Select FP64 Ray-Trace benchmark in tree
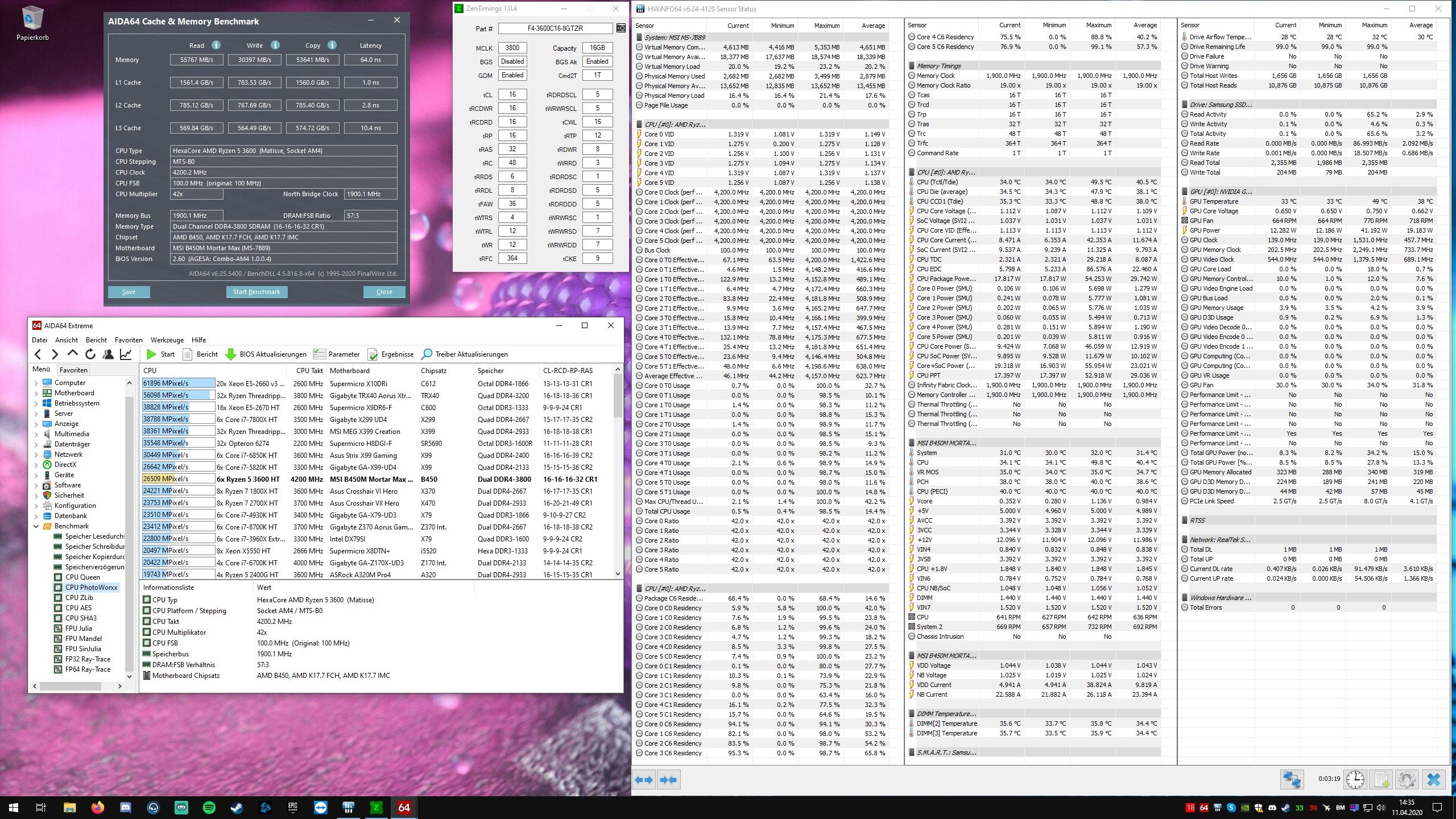This screenshot has height=819, width=1456. (88, 669)
